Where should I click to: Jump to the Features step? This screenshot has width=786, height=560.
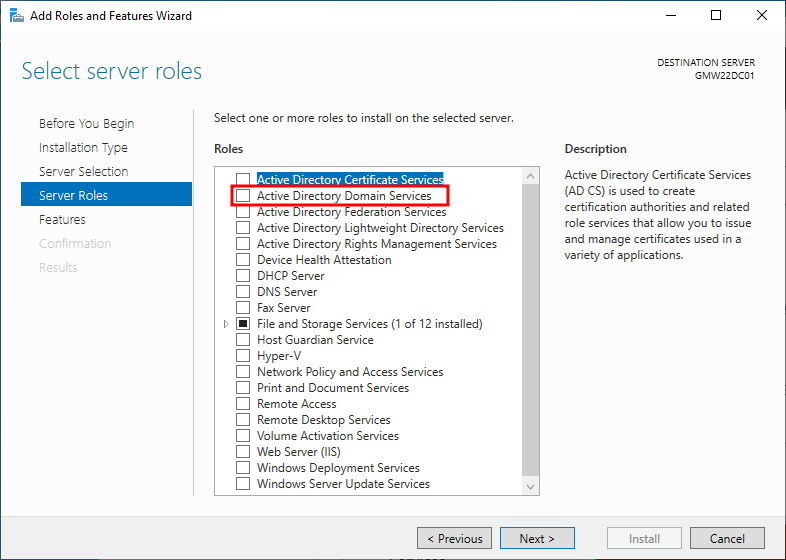coord(62,220)
